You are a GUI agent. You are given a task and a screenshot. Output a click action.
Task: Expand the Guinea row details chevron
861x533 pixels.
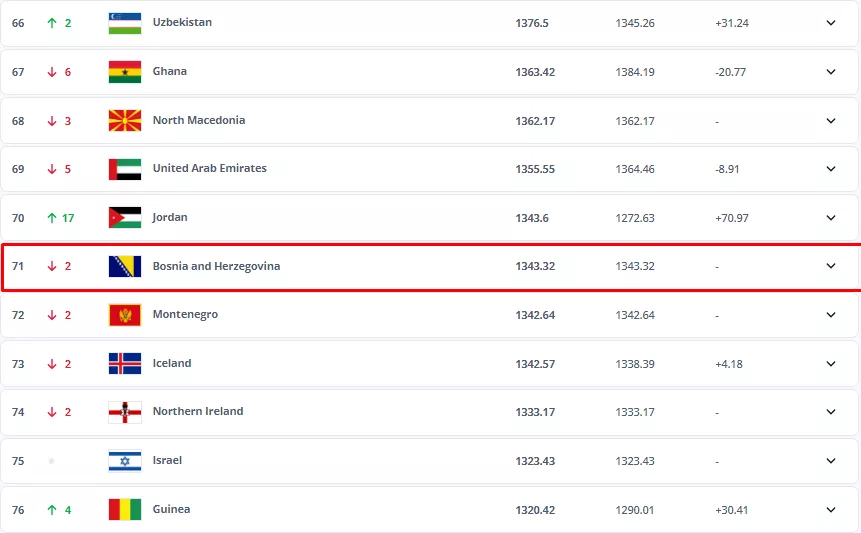[830, 510]
